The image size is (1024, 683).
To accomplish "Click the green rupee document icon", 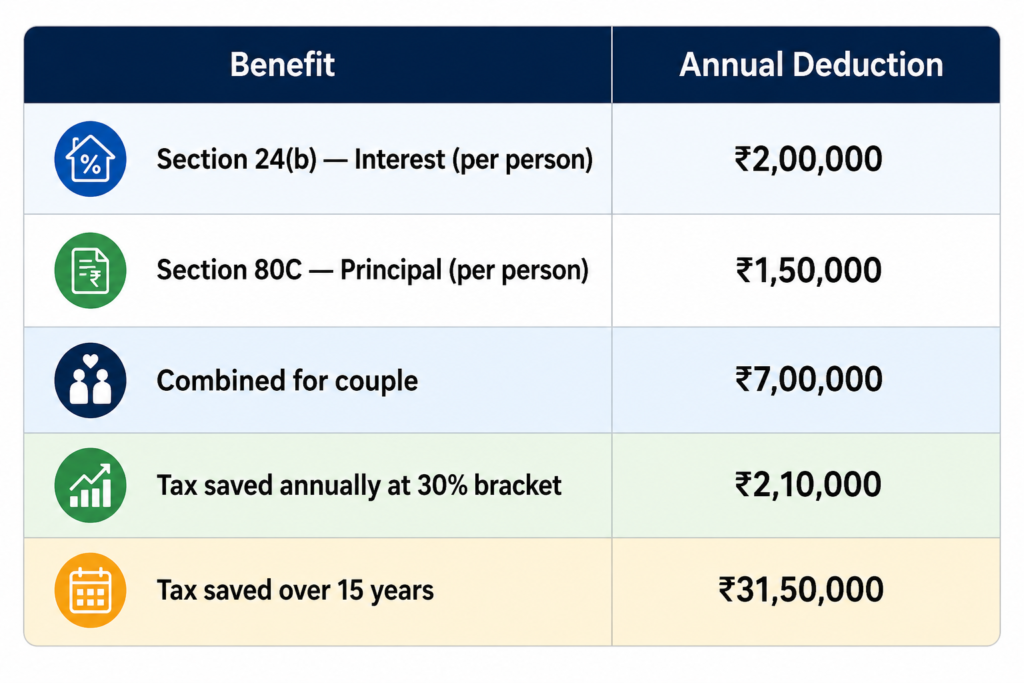I will click(x=90, y=270).
